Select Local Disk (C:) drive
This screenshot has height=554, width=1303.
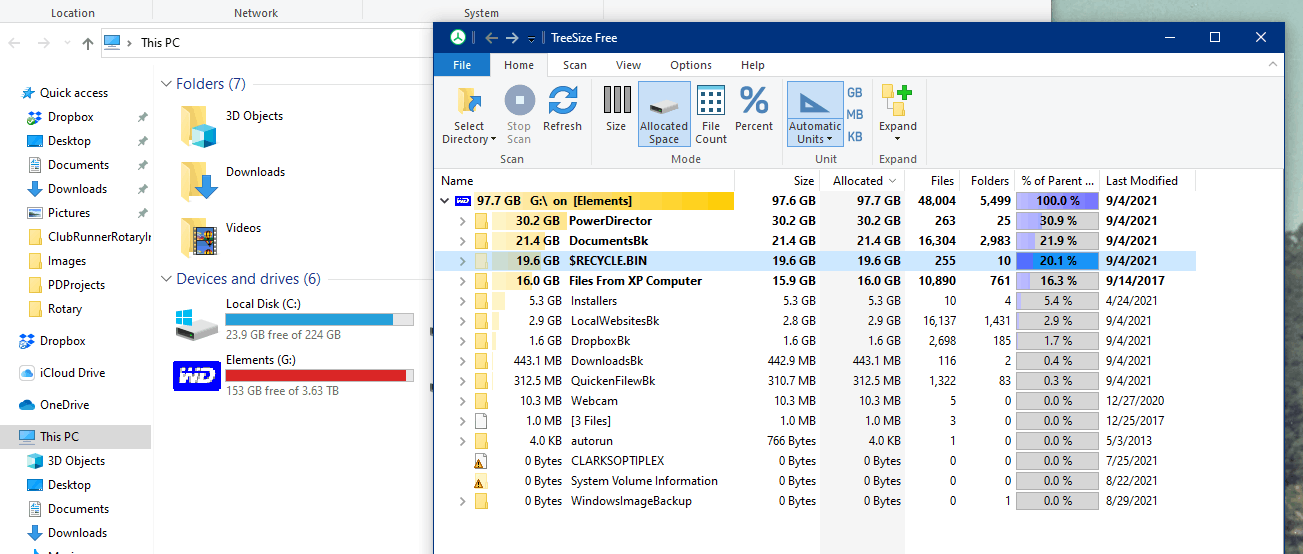[294, 320]
